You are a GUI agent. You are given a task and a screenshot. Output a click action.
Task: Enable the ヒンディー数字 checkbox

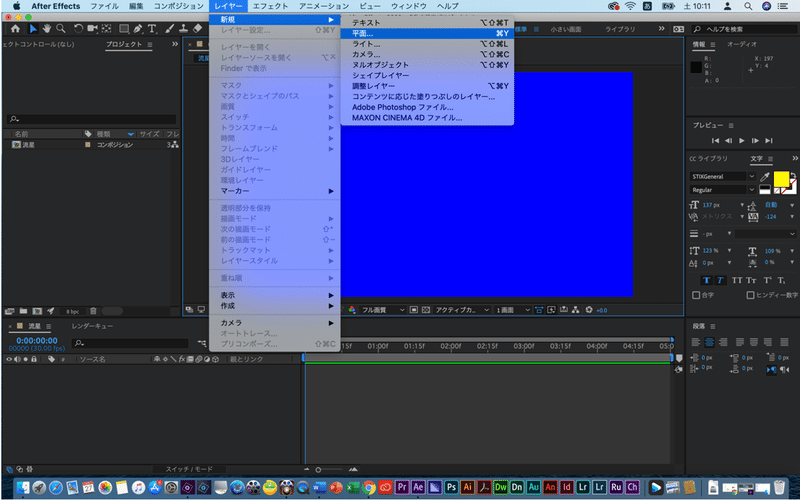click(x=750, y=295)
